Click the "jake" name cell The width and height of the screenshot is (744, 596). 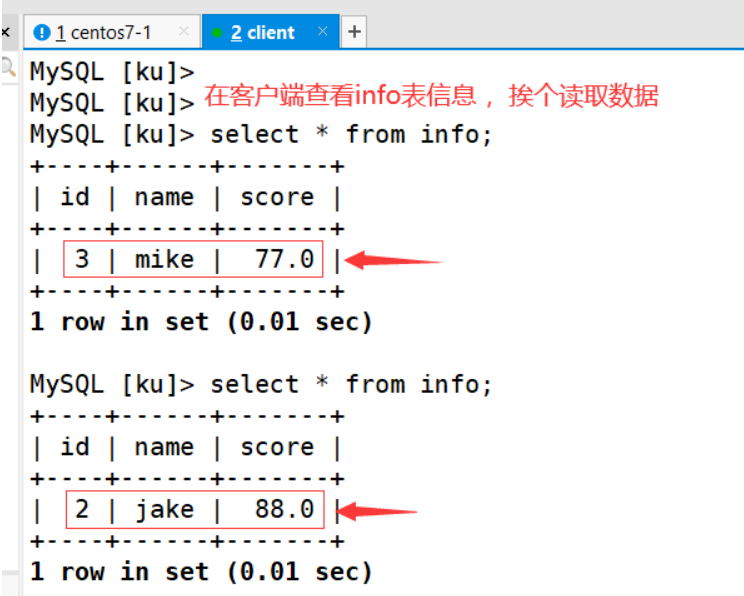coord(164,510)
